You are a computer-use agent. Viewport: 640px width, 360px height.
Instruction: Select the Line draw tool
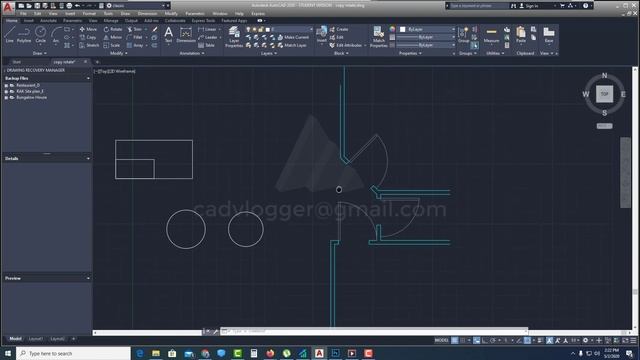click(10, 35)
